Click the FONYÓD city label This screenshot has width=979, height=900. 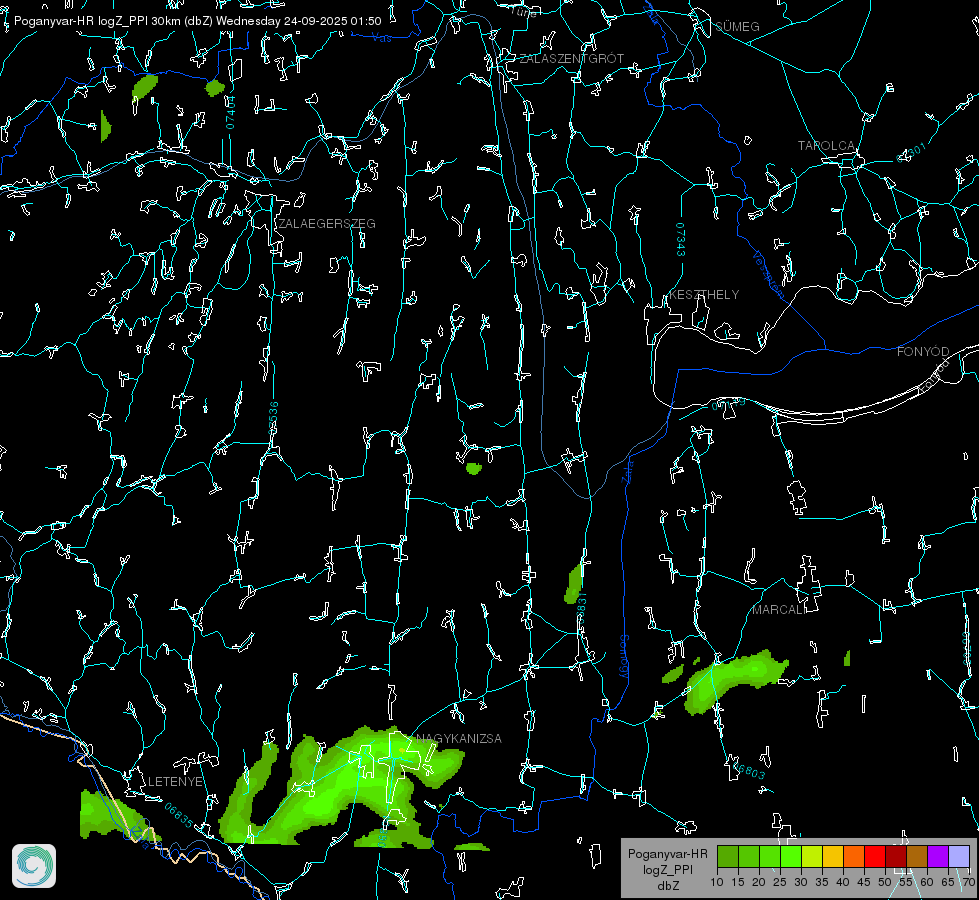[x=923, y=352]
